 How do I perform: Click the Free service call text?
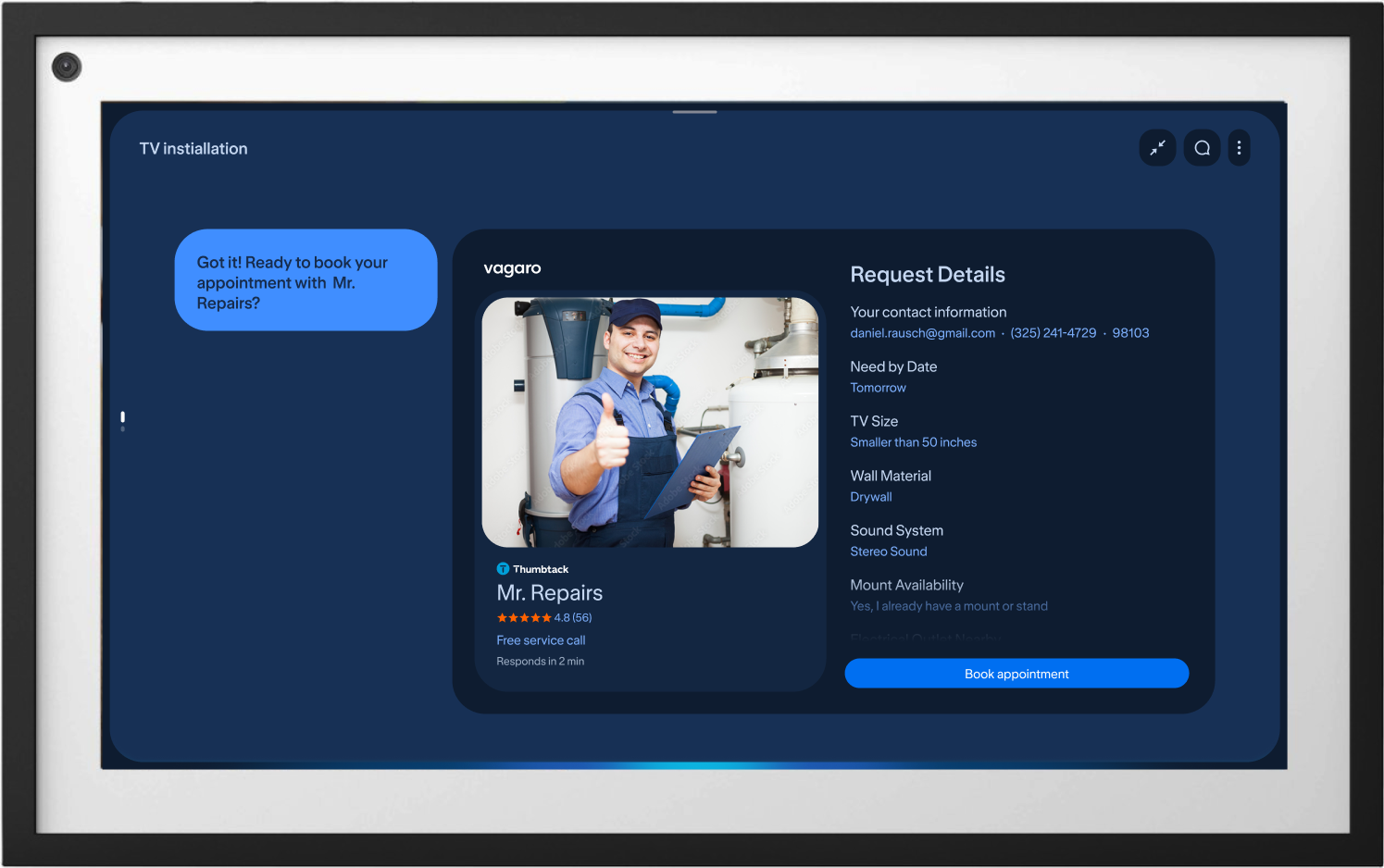(541, 640)
